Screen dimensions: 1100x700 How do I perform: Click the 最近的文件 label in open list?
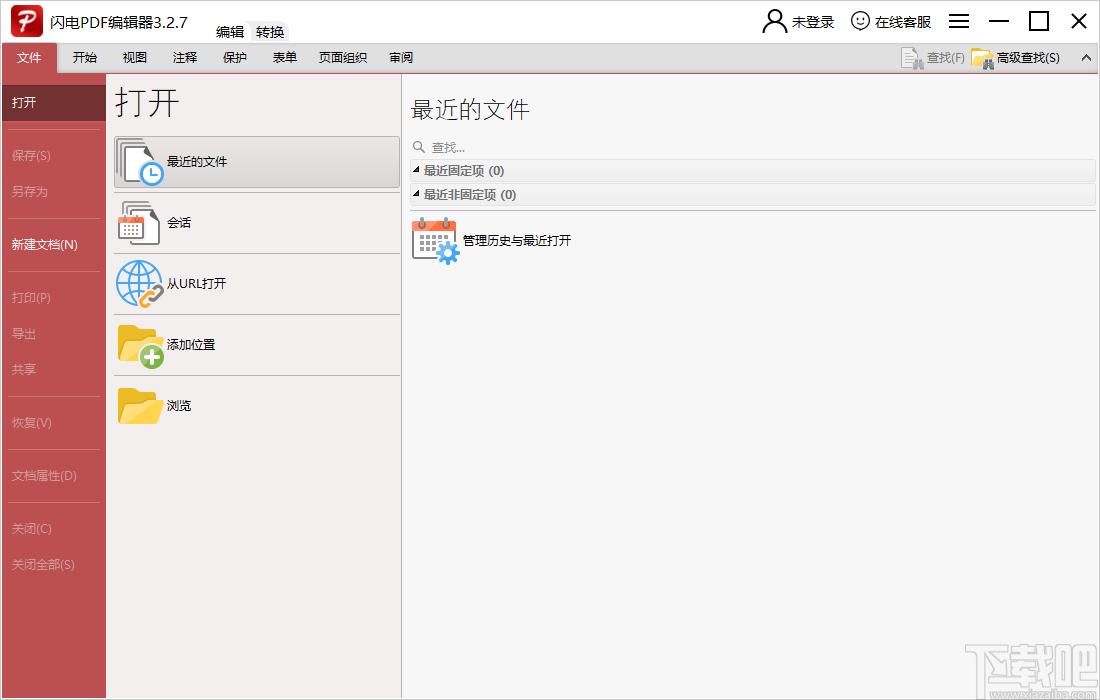pos(196,162)
